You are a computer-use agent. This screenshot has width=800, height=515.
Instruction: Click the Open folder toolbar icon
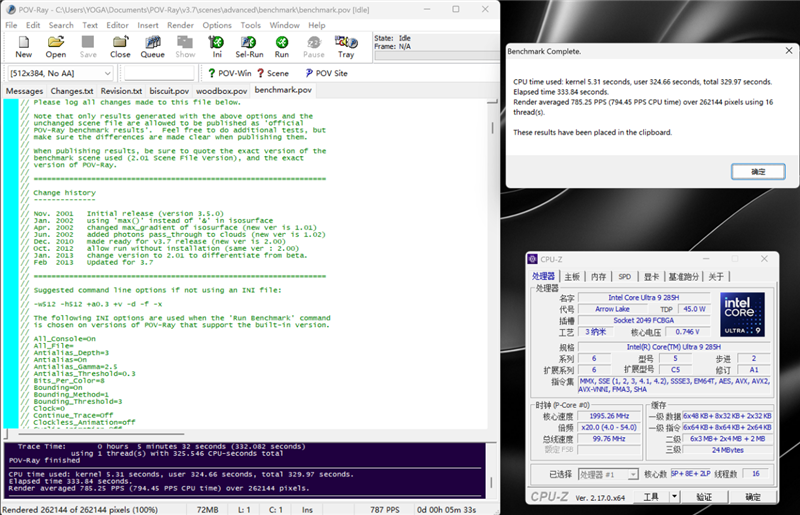(x=56, y=47)
